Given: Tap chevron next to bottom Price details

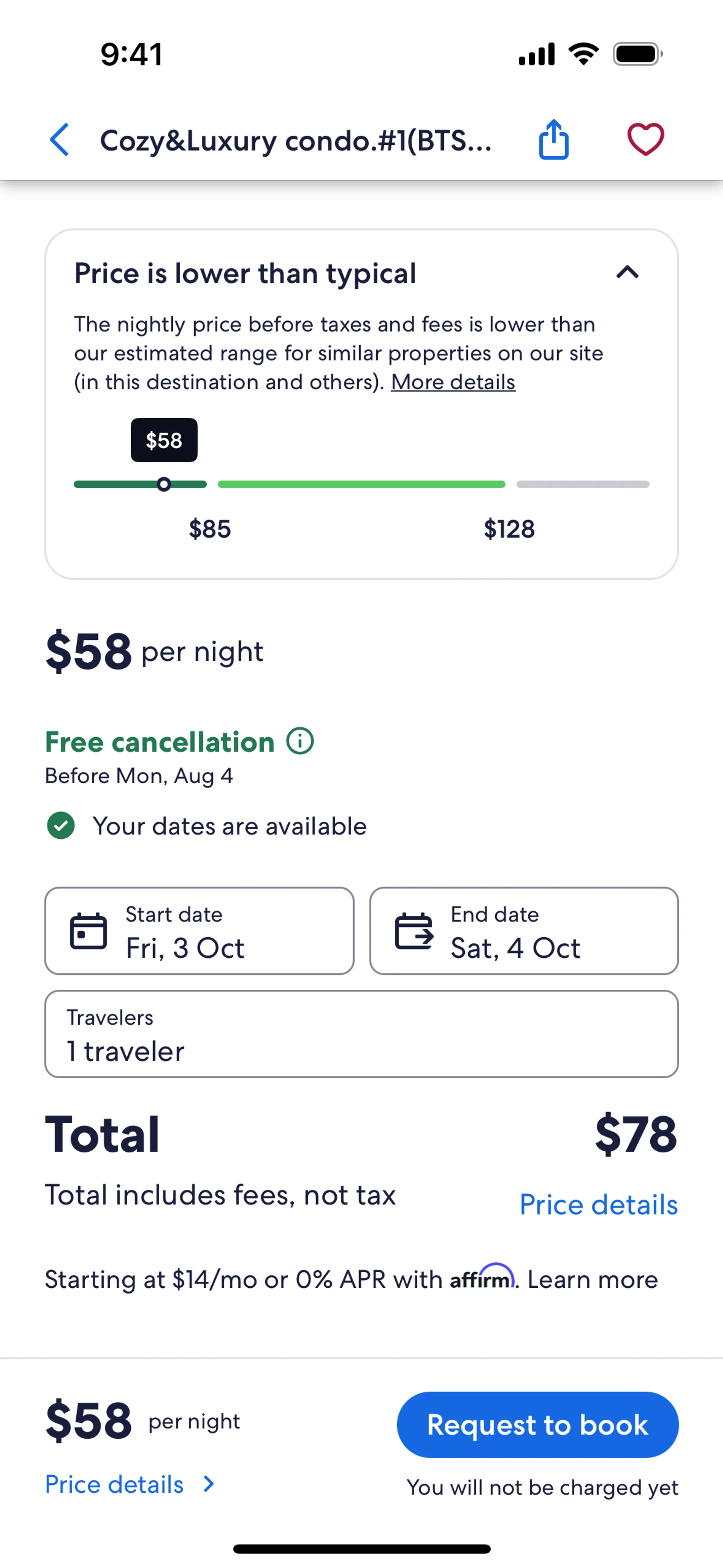Looking at the screenshot, I should [x=209, y=1484].
